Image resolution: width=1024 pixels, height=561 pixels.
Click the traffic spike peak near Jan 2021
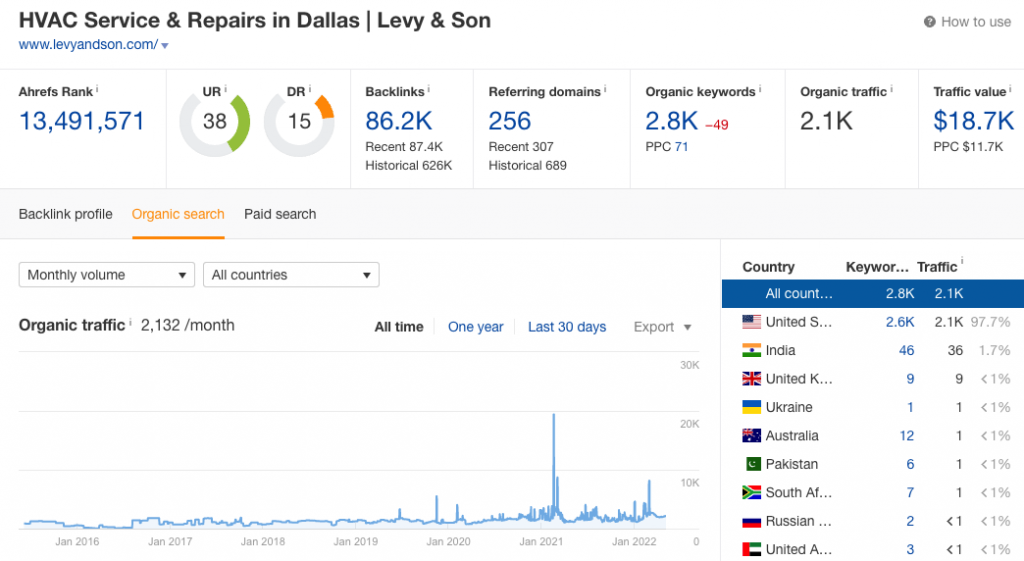(x=554, y=415)
